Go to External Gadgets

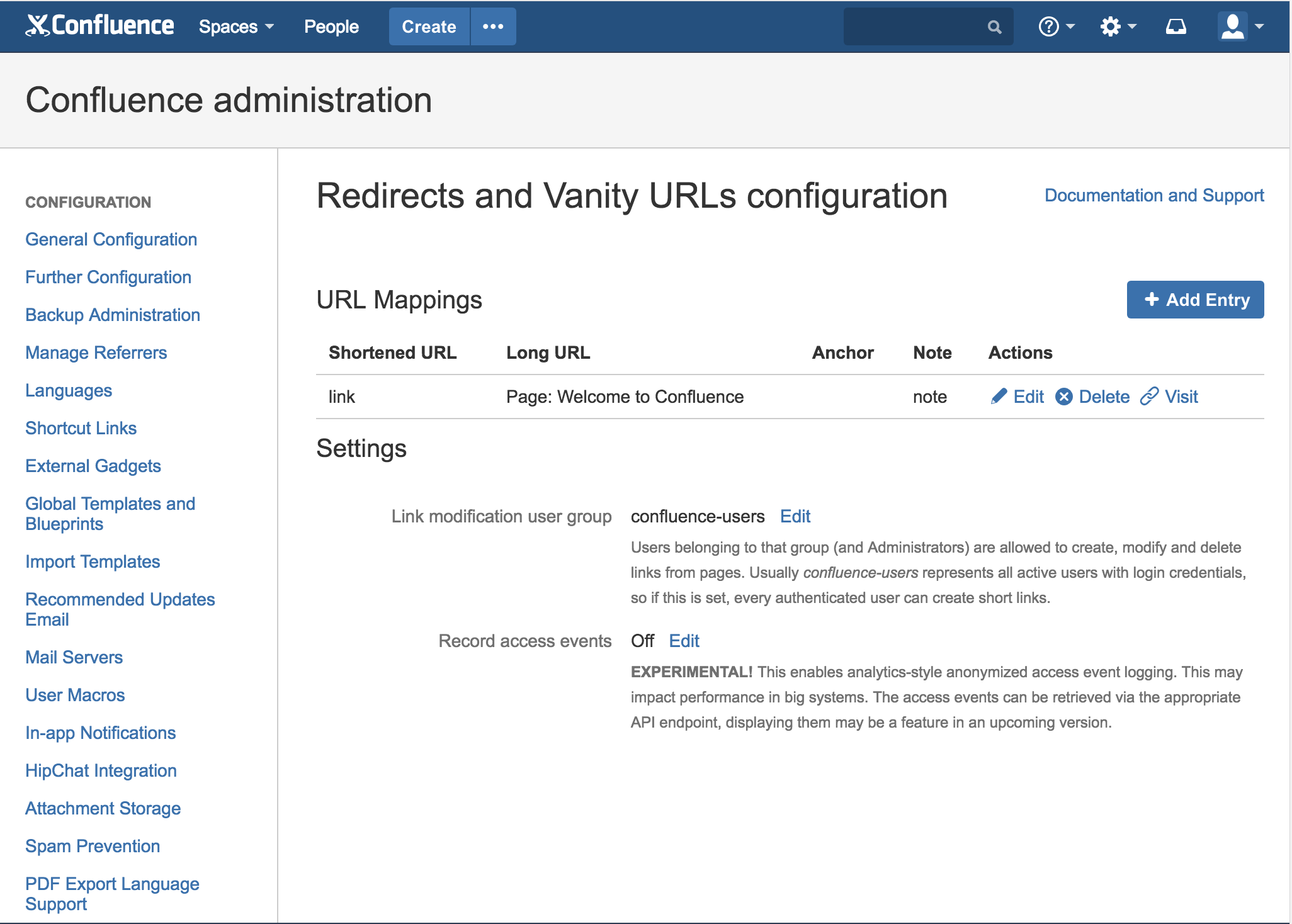point(93,466)
